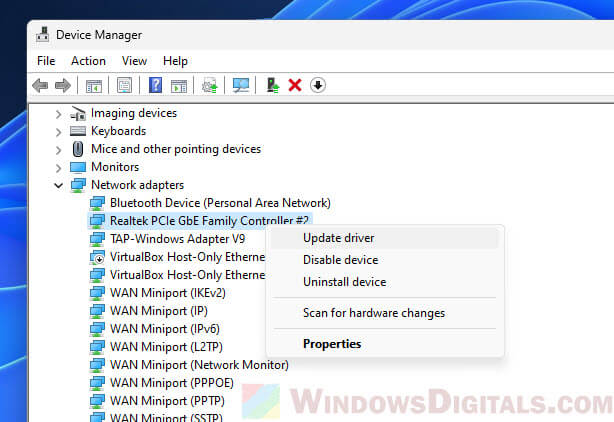Screen dimensions: 614x422
Task: Select Bluetooth Device (Personal Area Network)
Action: 220,203
